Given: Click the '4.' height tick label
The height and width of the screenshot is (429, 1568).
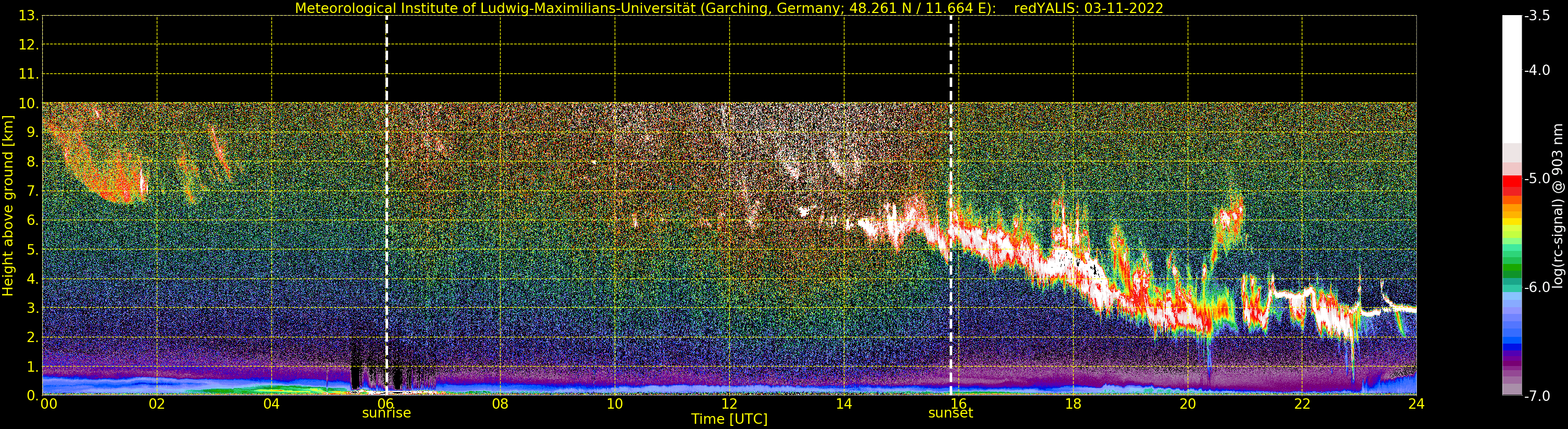Looking at the screenshot, I should 32,279.
